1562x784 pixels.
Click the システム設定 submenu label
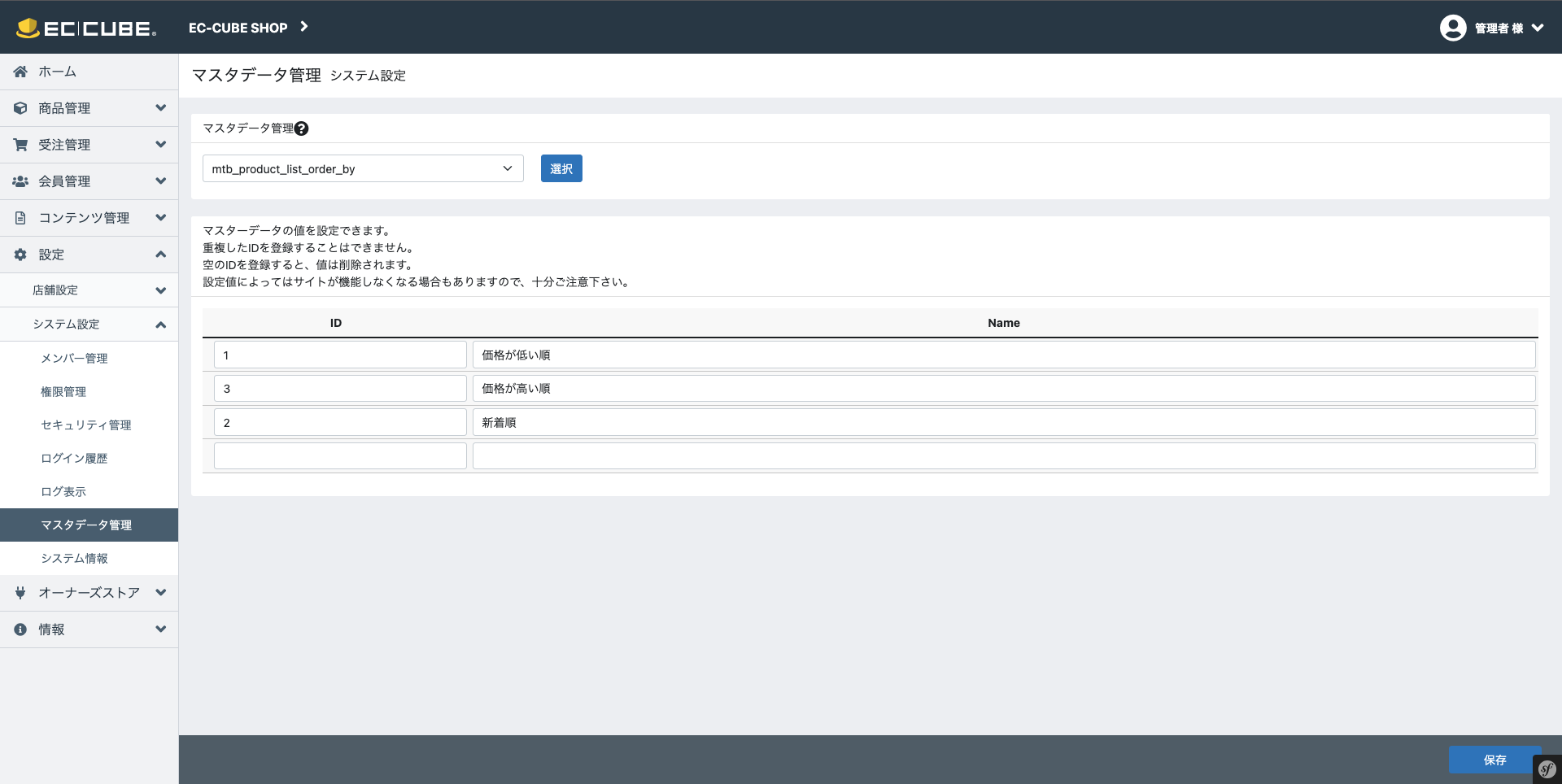click(x=66, y=324)
